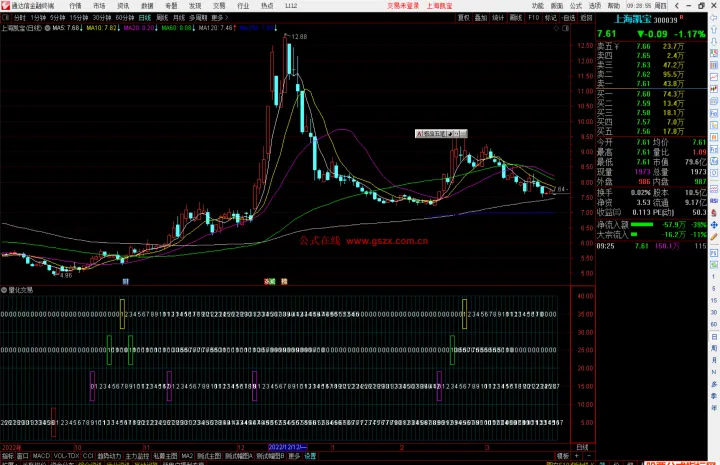Open the 资讯 menu in top bar
The image size is (720, 465).
(x=123, y=5)
